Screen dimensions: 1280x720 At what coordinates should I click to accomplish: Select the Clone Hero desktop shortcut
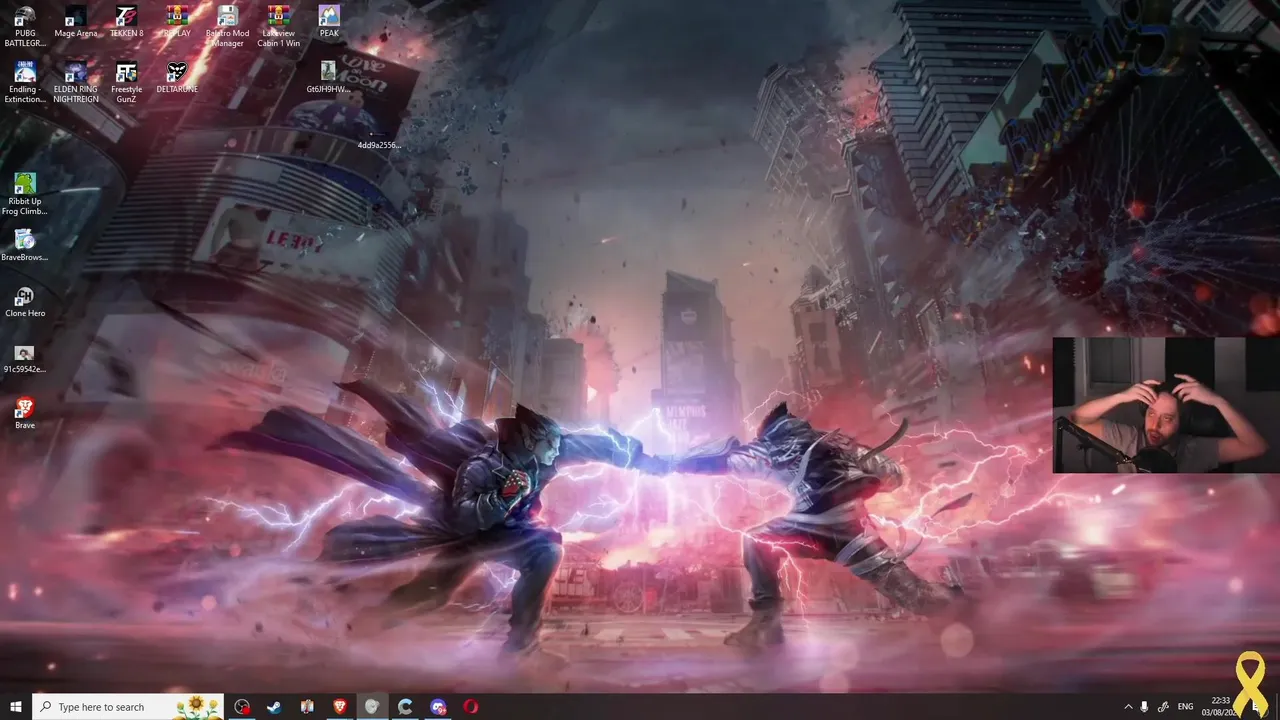[x=25, y=302]
